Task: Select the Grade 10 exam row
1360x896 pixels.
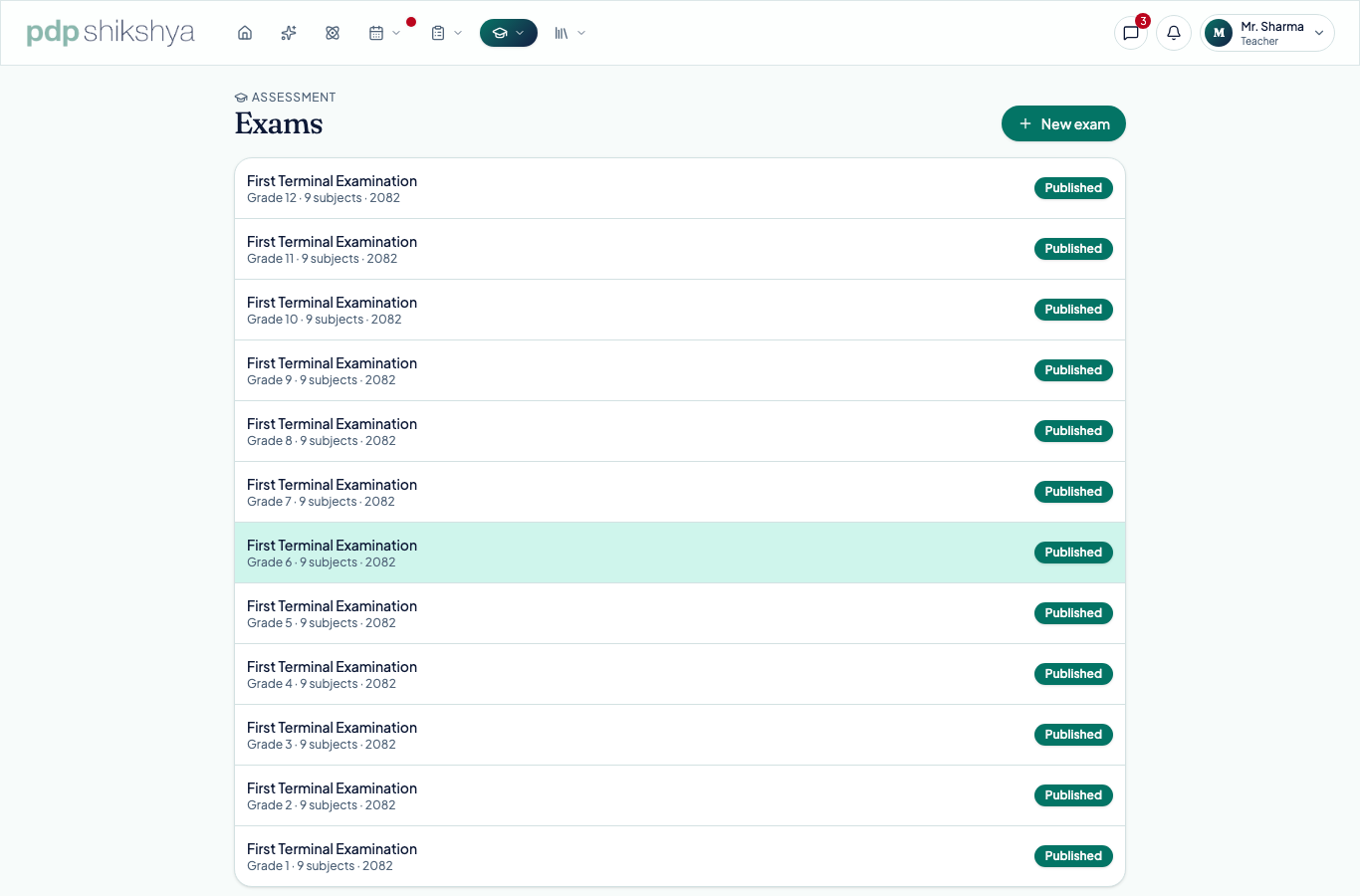Action: [x=680, y=310]
